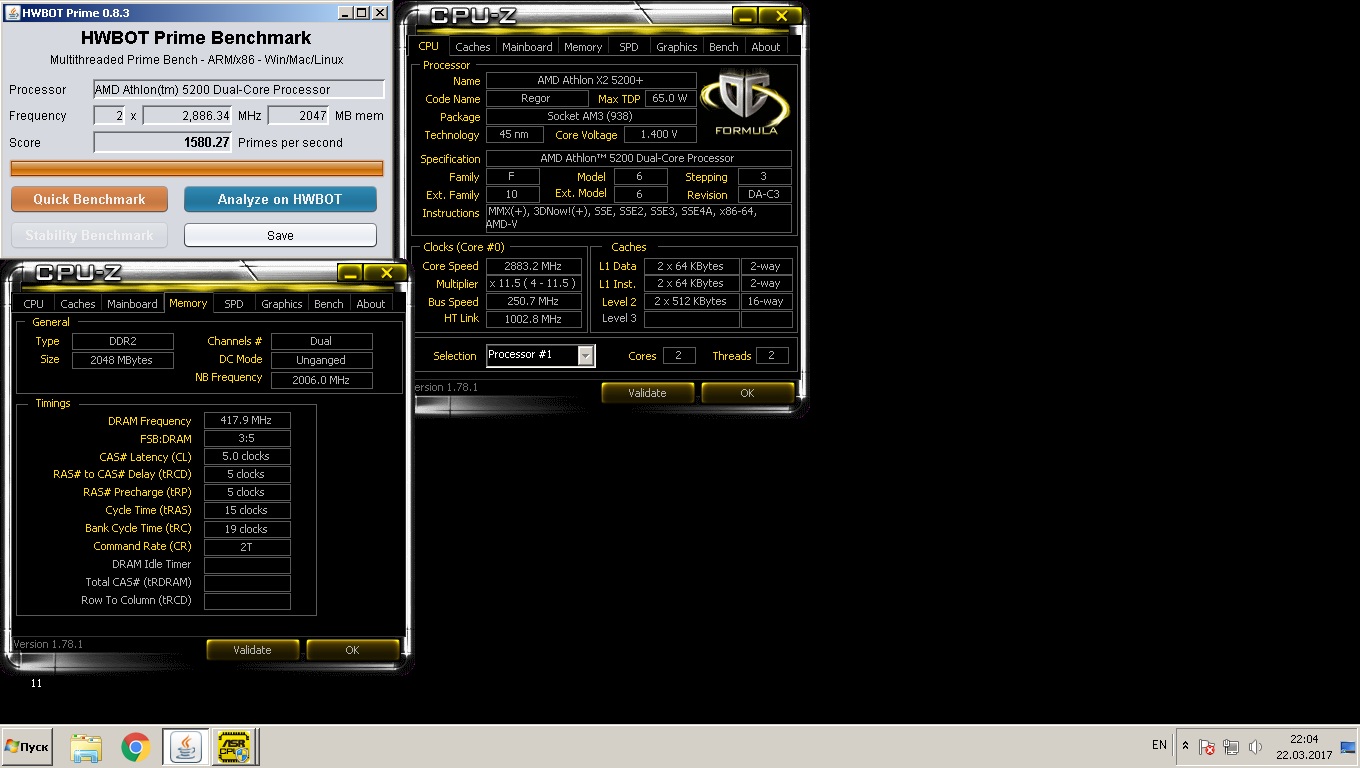Screen dimensions: 1360x768
Task: Launch Google Chrome from the taskbar
Action: coord(136,746)
